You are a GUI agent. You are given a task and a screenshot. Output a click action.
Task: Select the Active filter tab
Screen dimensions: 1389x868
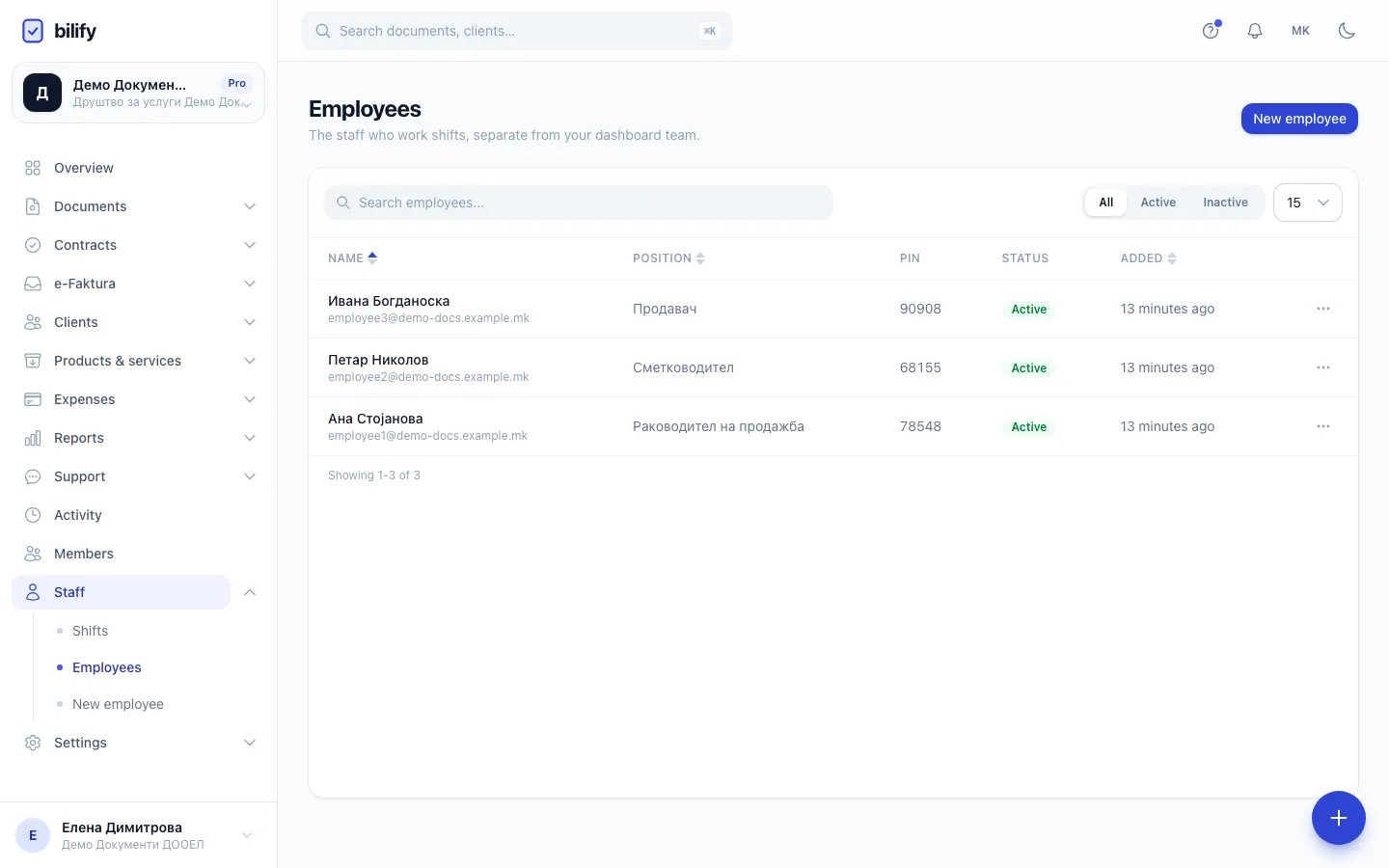[x=1157, y=203]
